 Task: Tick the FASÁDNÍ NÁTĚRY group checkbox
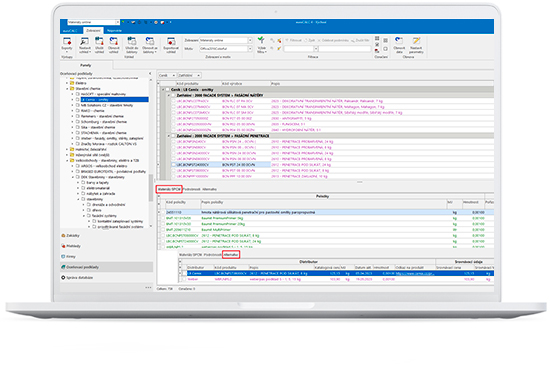tap(173, 95)
